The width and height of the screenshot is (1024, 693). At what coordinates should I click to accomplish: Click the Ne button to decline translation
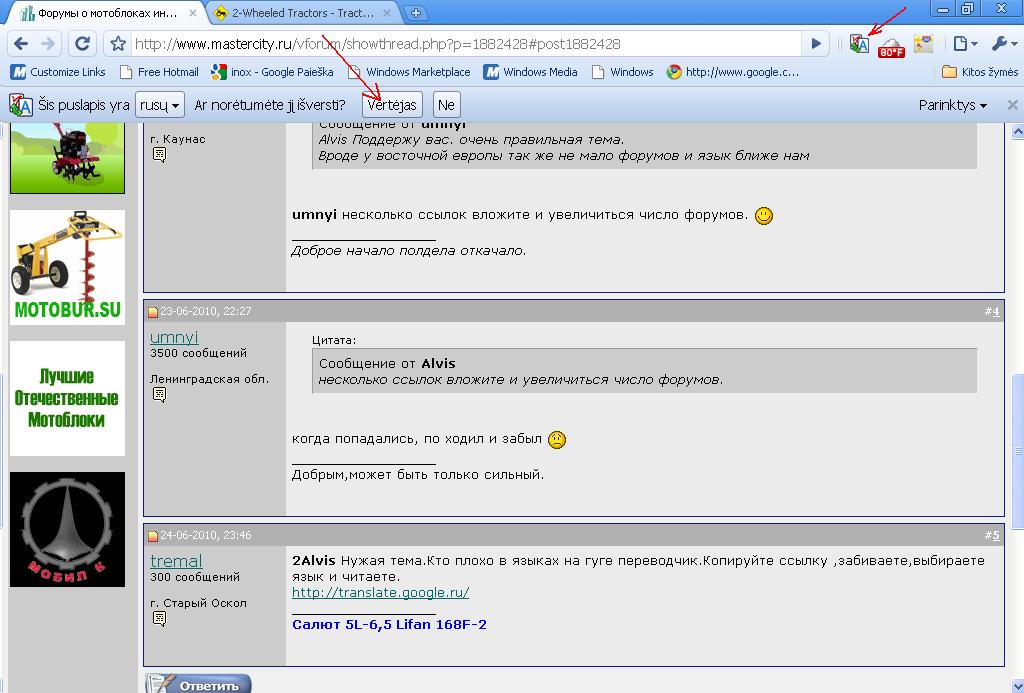446,105
